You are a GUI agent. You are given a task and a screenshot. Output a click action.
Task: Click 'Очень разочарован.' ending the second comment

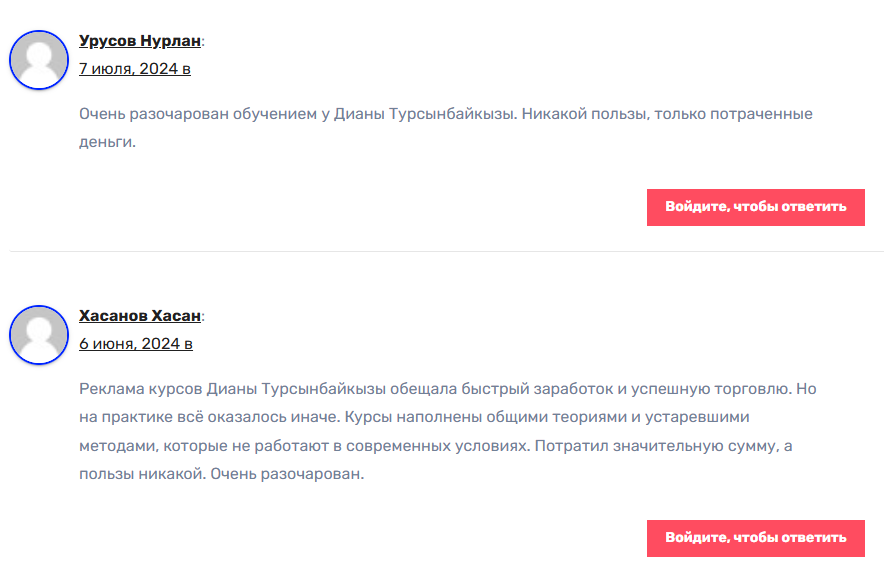click(288, 474)
